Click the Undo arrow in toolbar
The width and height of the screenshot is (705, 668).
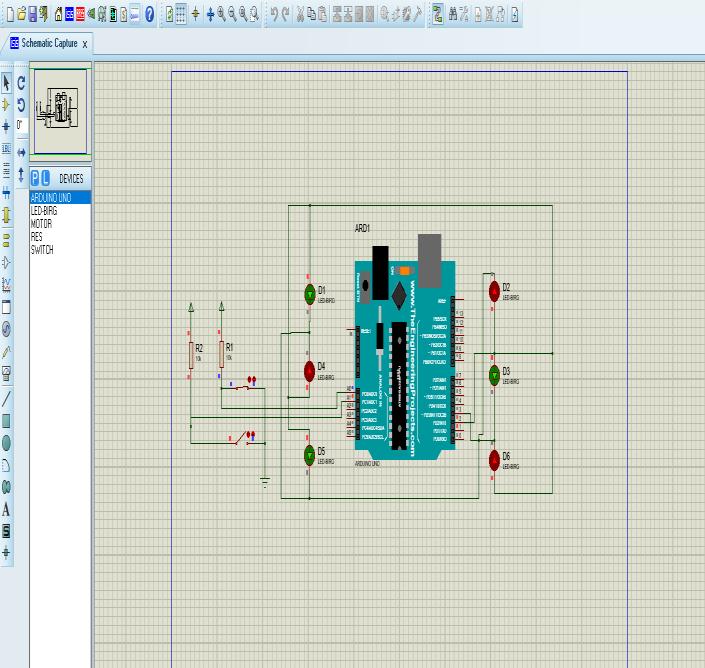(x=275, y=14)
